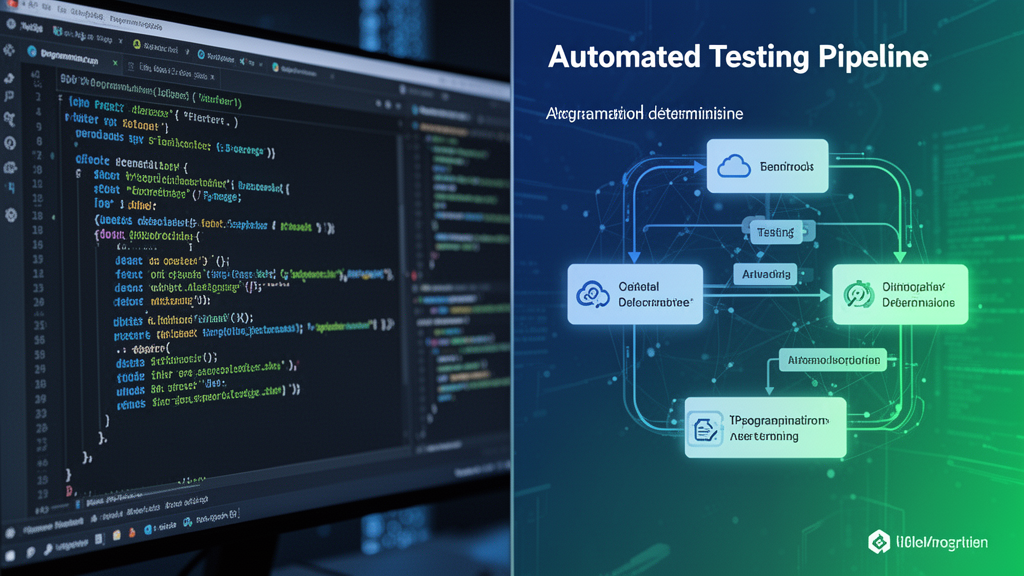1024x576 pixels.
Task: Click the document icon in the bottom pipeline node
Action: (x=703, y=429)
